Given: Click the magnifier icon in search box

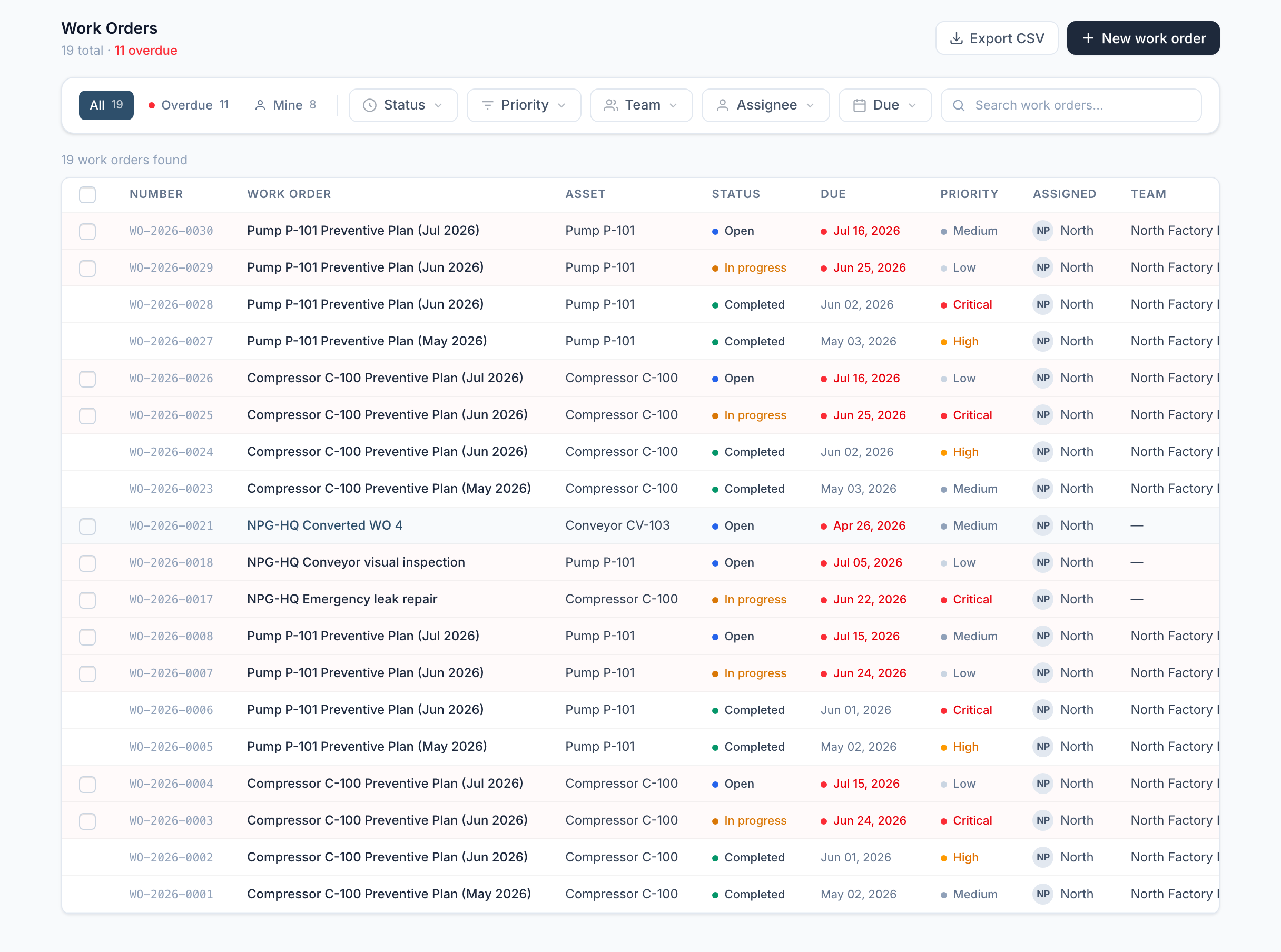Looking at the screenshot, I should coord(958,105).
